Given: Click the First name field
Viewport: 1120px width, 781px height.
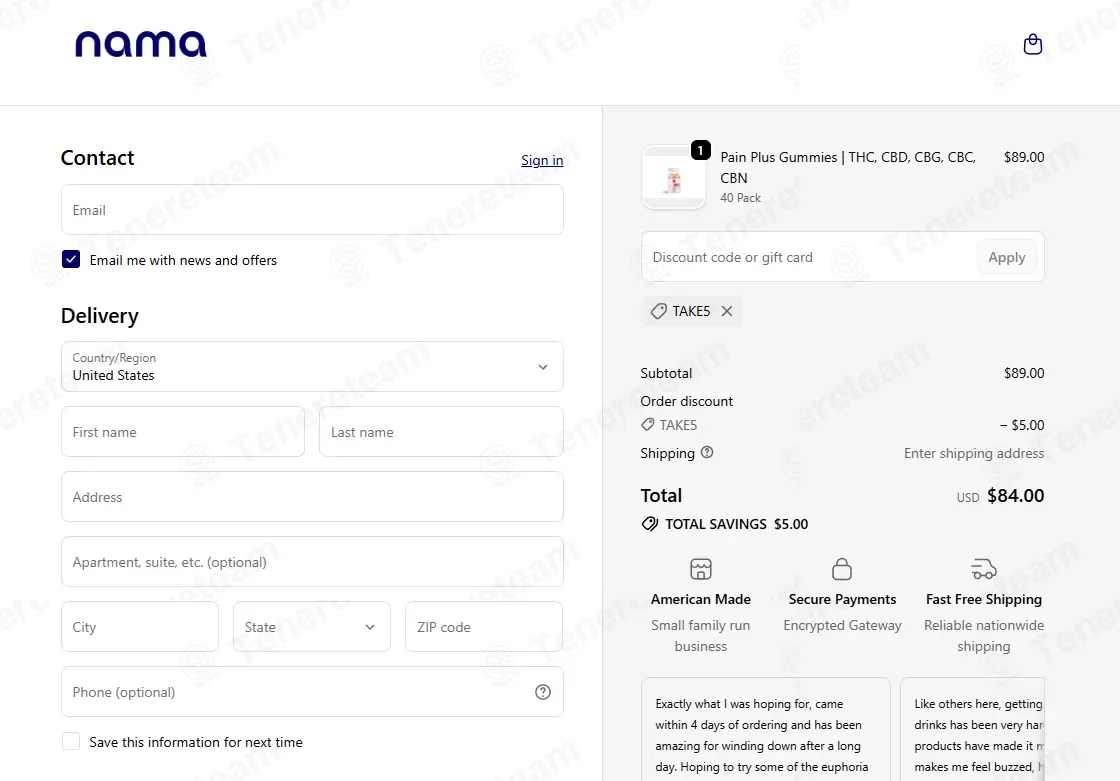Looking at the screenshot, I should click(183, 432).
